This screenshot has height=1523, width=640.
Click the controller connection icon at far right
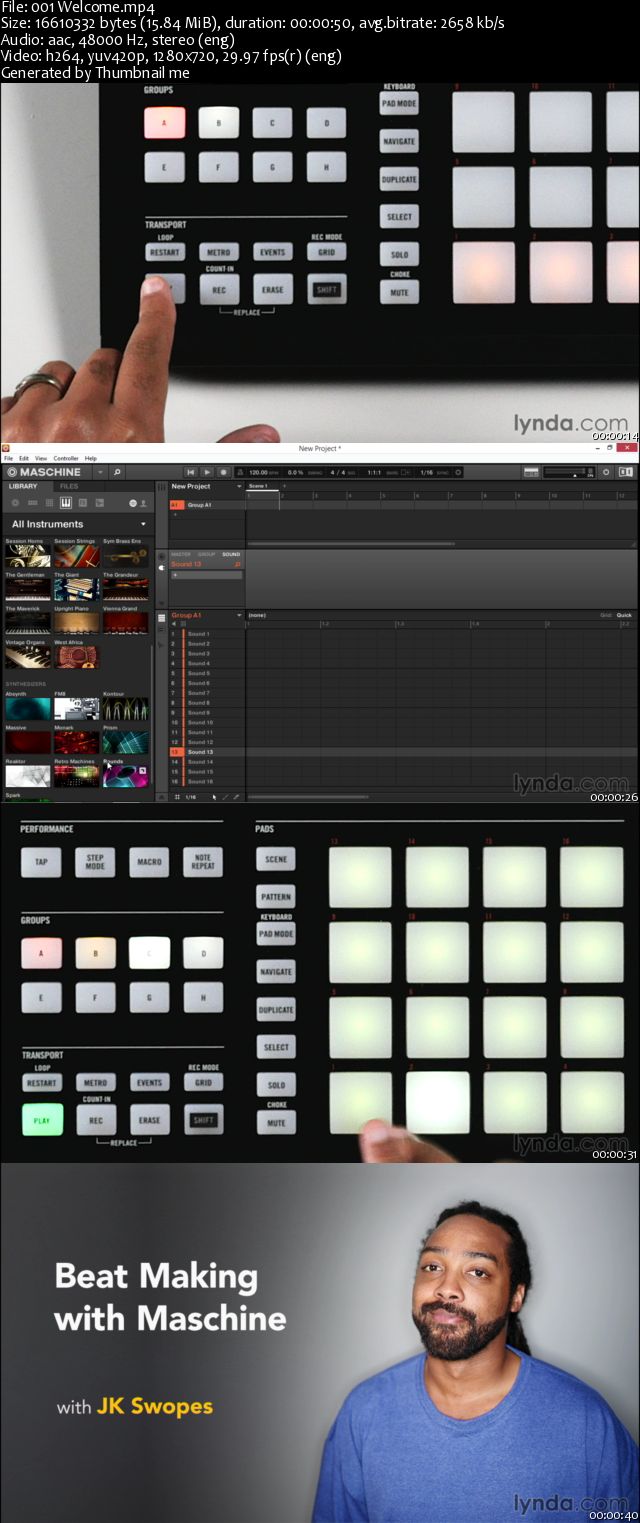tap(625, 472)
